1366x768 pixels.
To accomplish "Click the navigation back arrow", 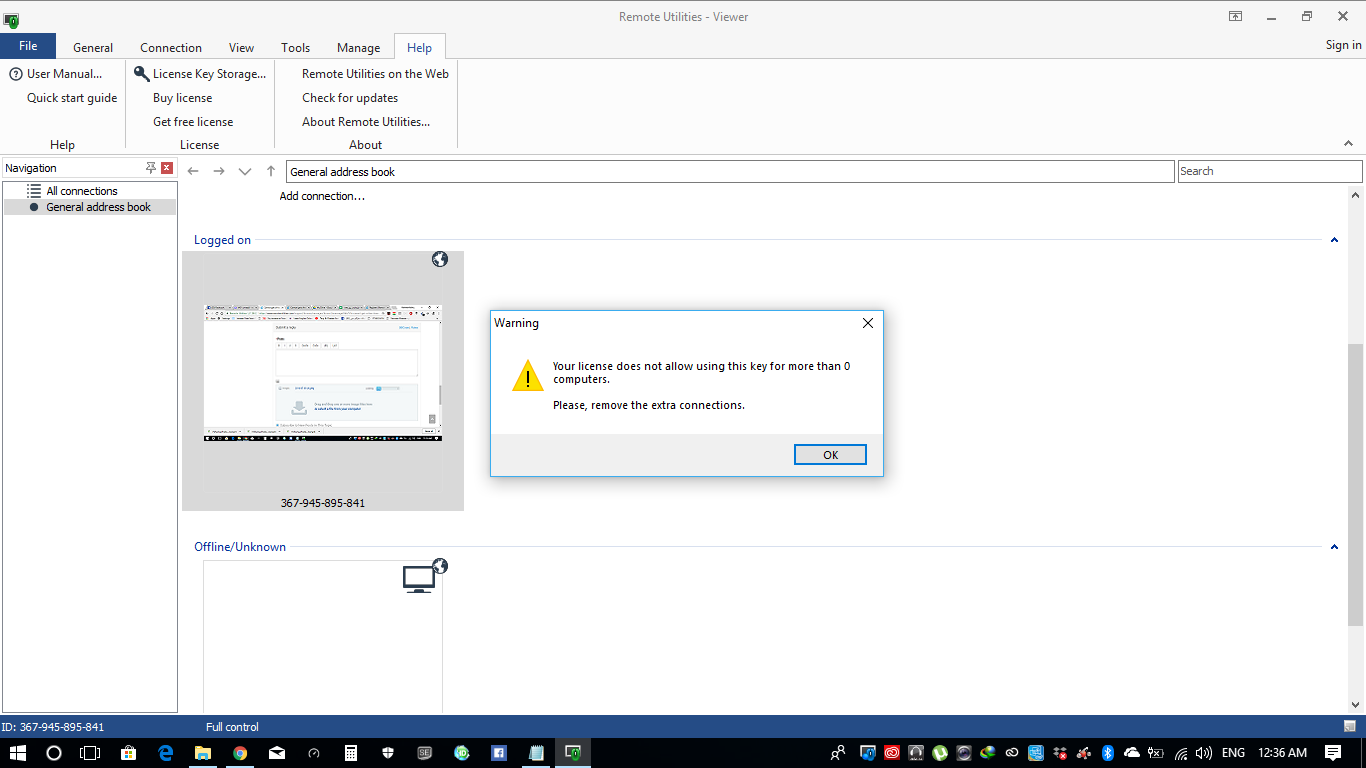I will 194,171.
